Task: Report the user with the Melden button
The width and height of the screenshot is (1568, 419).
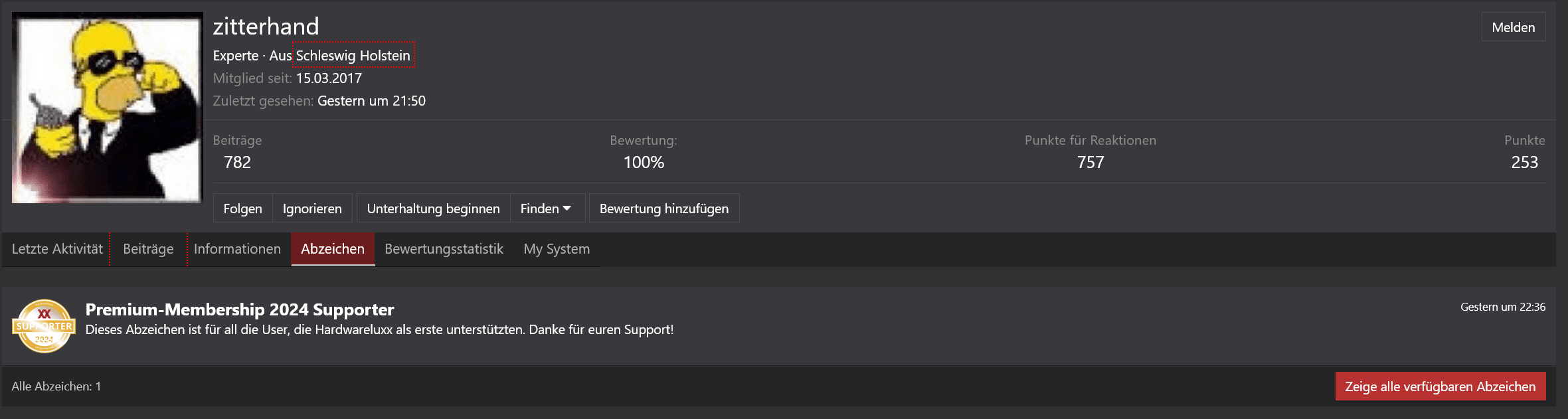Action: [1514, 27]
